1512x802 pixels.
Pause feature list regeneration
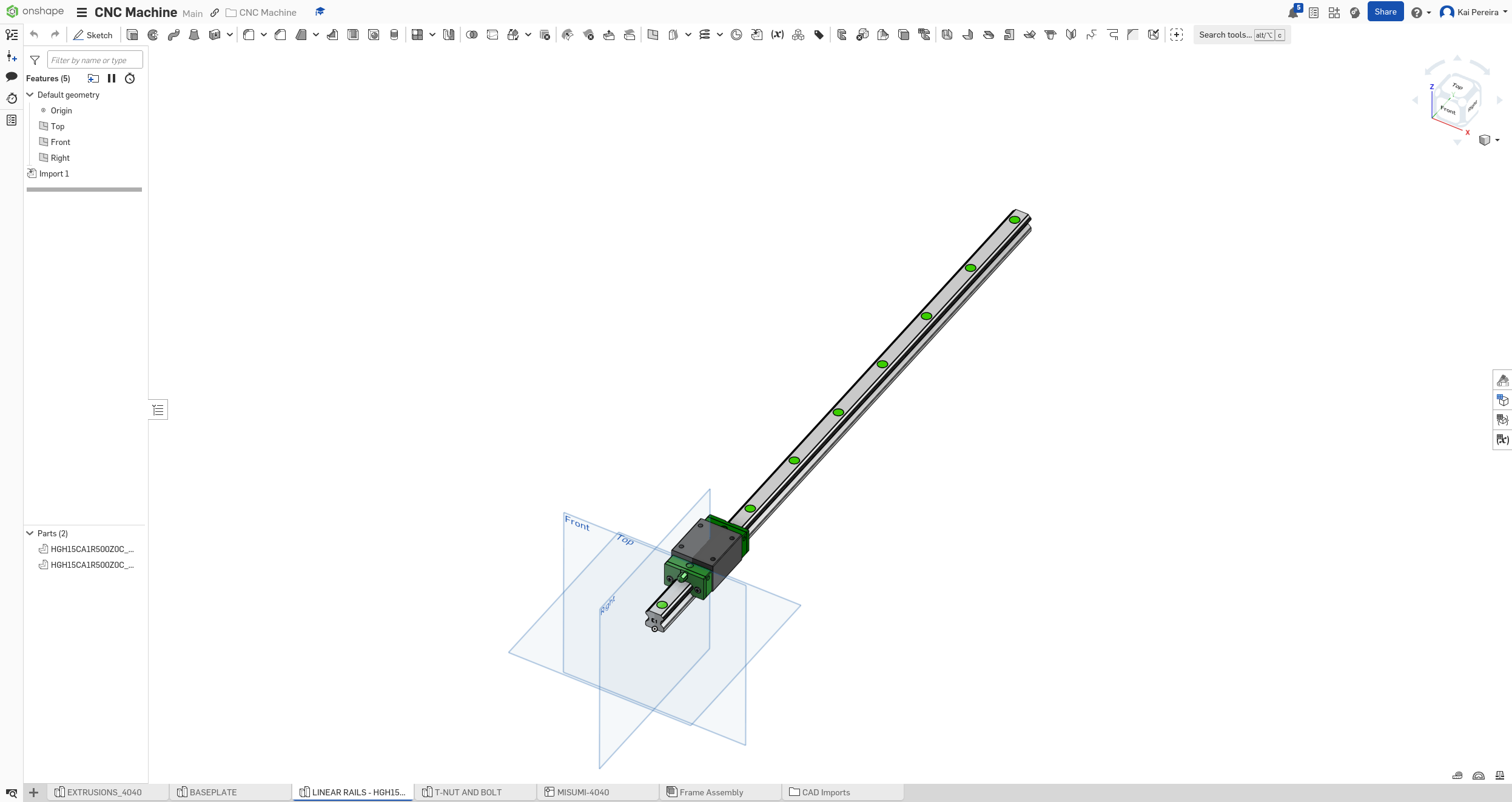pos(112,78)
